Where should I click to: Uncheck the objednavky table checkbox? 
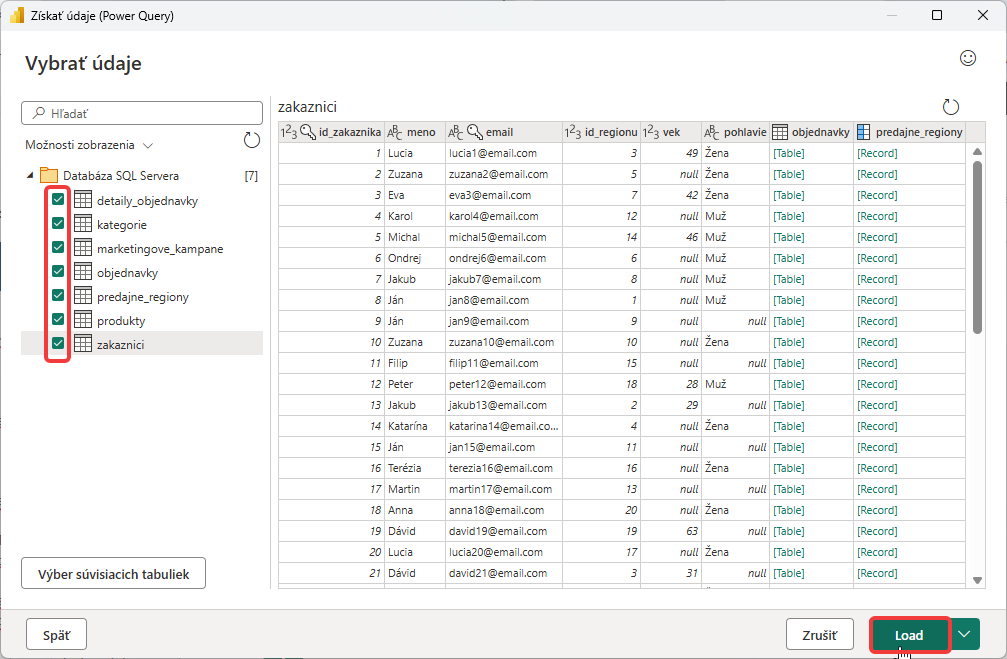pyautogui.click(x=58, y=271)
